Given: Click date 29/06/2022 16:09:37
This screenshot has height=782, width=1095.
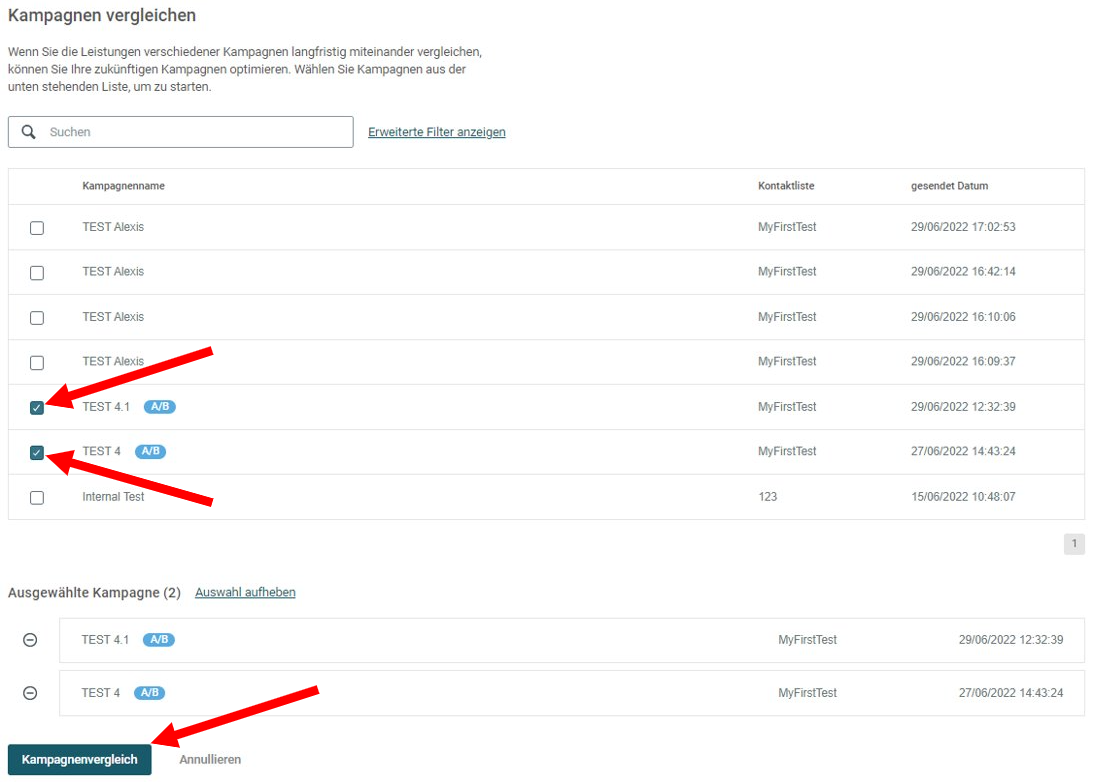Looking at the screenshot, I should [x=963, y=361].
